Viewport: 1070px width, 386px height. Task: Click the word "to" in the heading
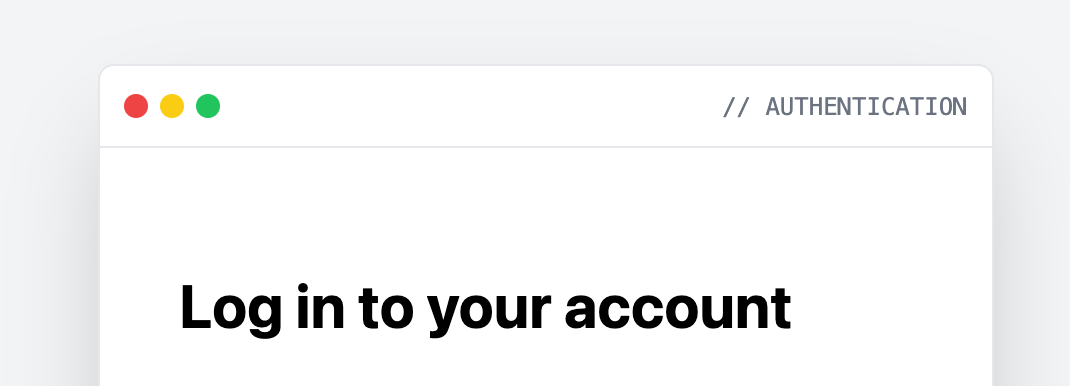[386, 308]
